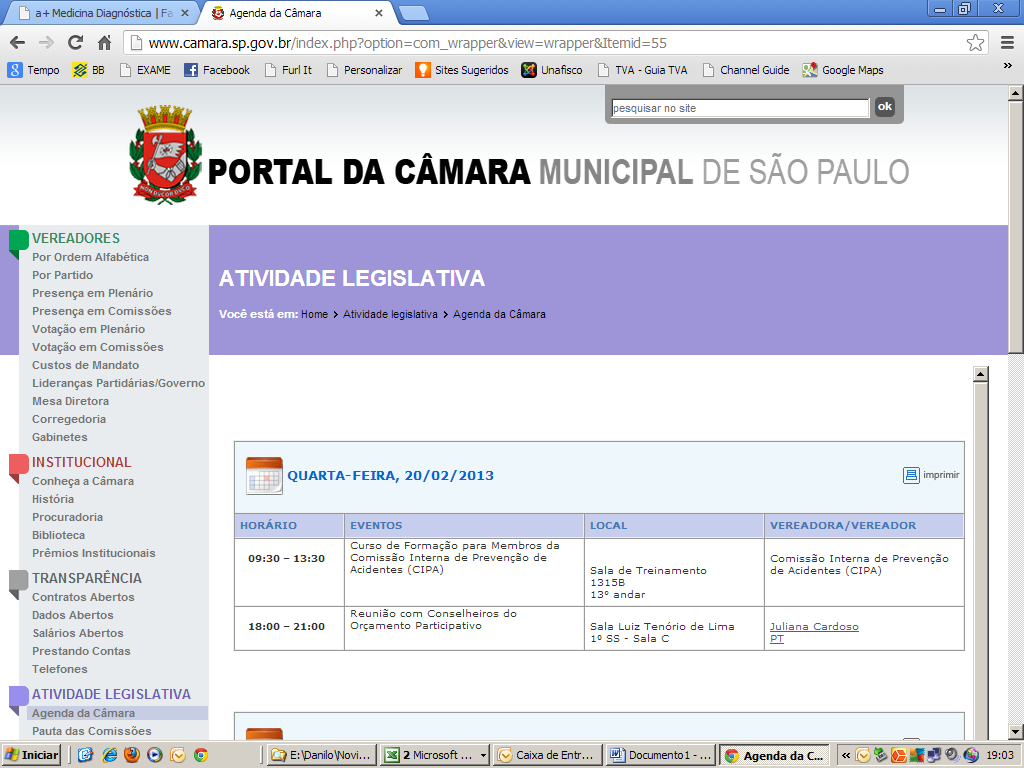Image resolution: width=1024 pixels, height=768 pixels.
Task: Expand hidden system tray icons
Action: pyautogui.click(x=846, y=756)
